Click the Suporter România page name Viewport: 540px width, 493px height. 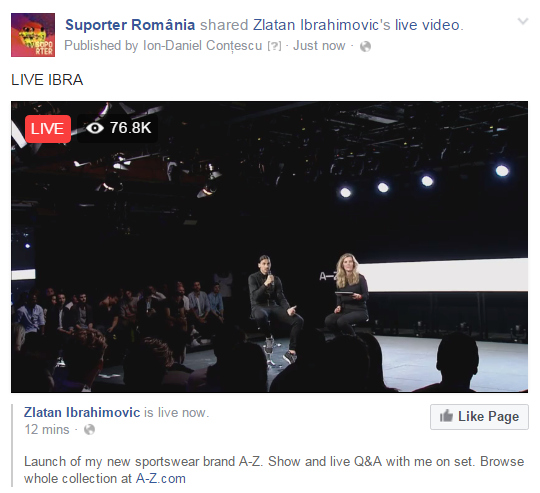click(130, 25)
